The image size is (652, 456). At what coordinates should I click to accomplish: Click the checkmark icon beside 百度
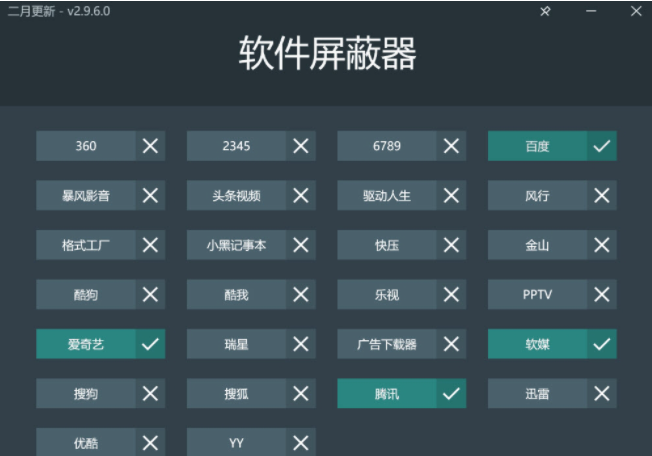pos(602,146)
